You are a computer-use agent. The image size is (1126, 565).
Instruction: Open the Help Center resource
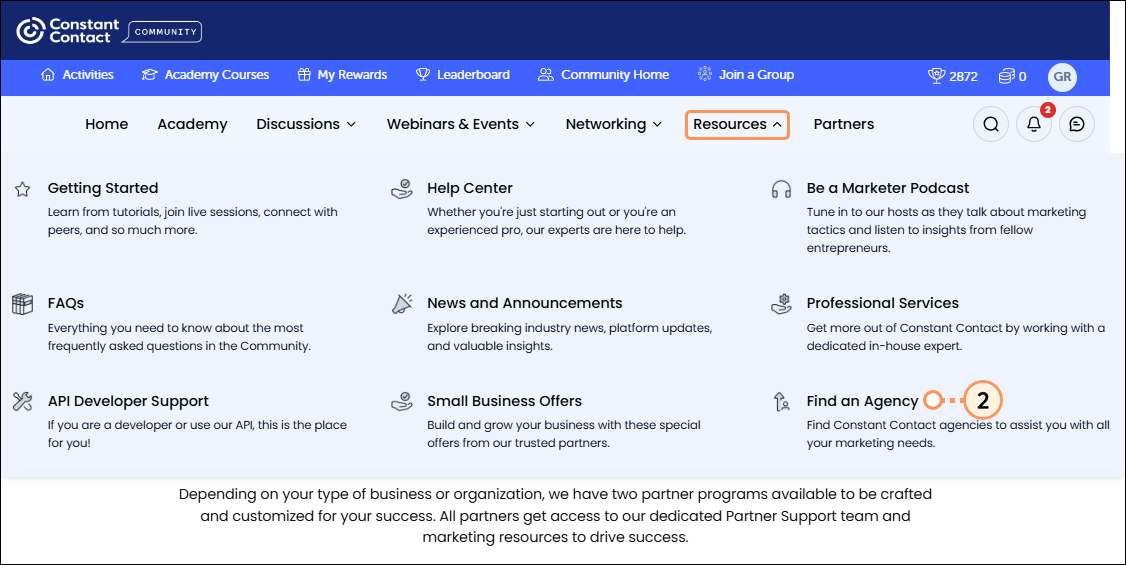[x=470, y=188]
